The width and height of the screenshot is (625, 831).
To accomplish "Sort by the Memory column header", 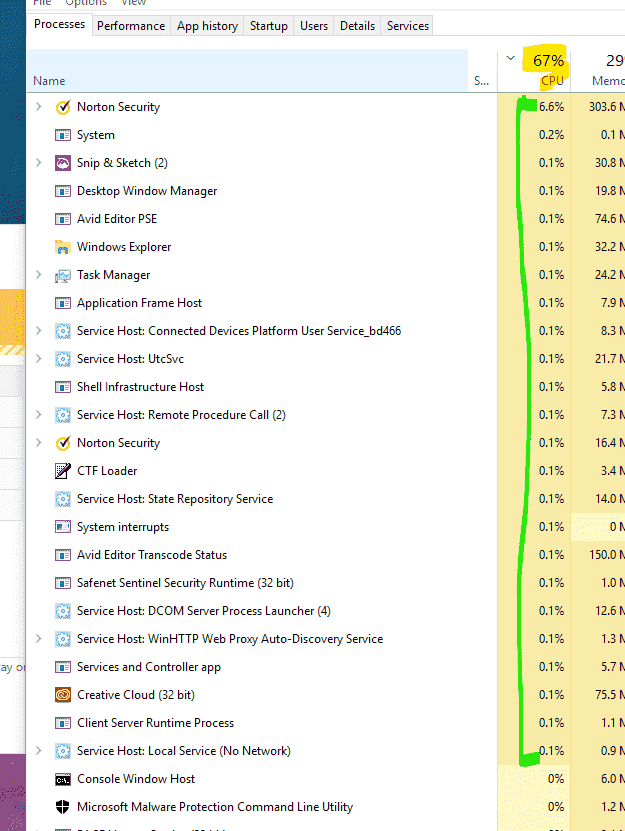I will pyautogui.click(x=598, y=70).
